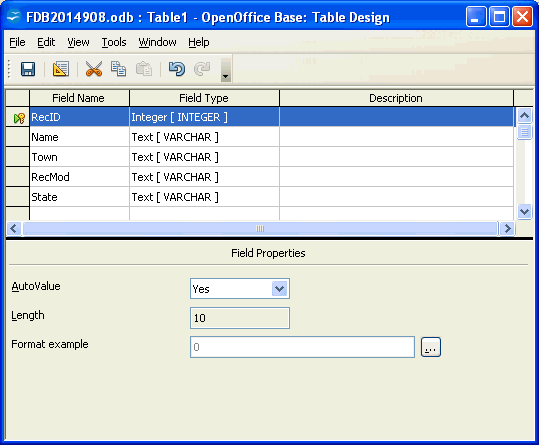Click the Format example field
The width and height of the screenshot is (539, 445).
(x=302, y=347)
